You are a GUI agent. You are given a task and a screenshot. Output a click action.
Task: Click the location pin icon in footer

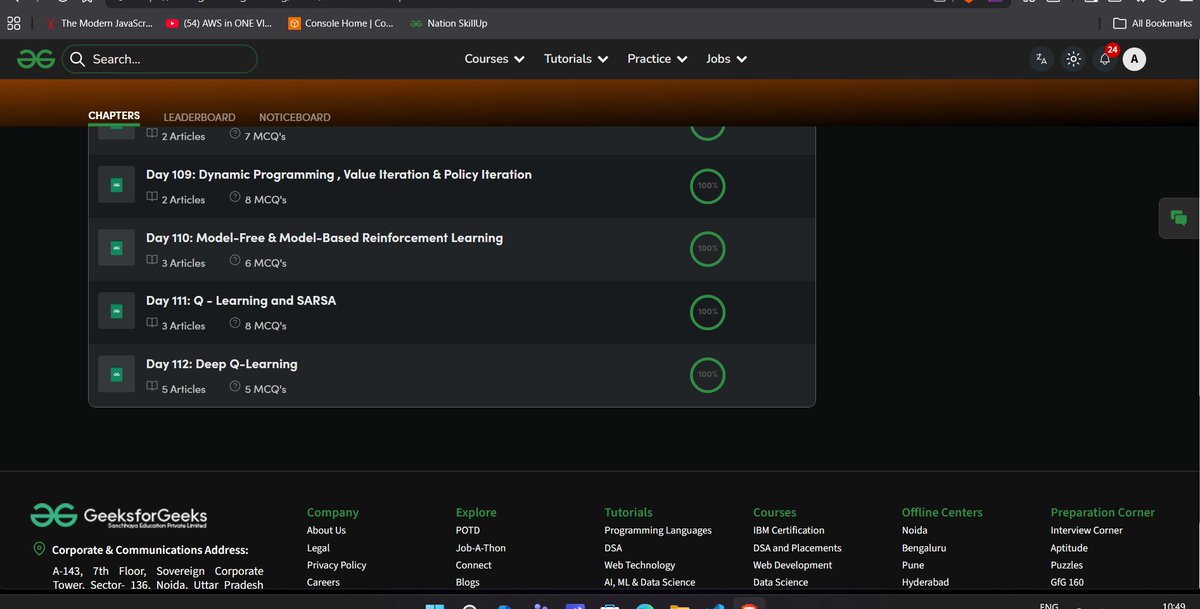39,549
